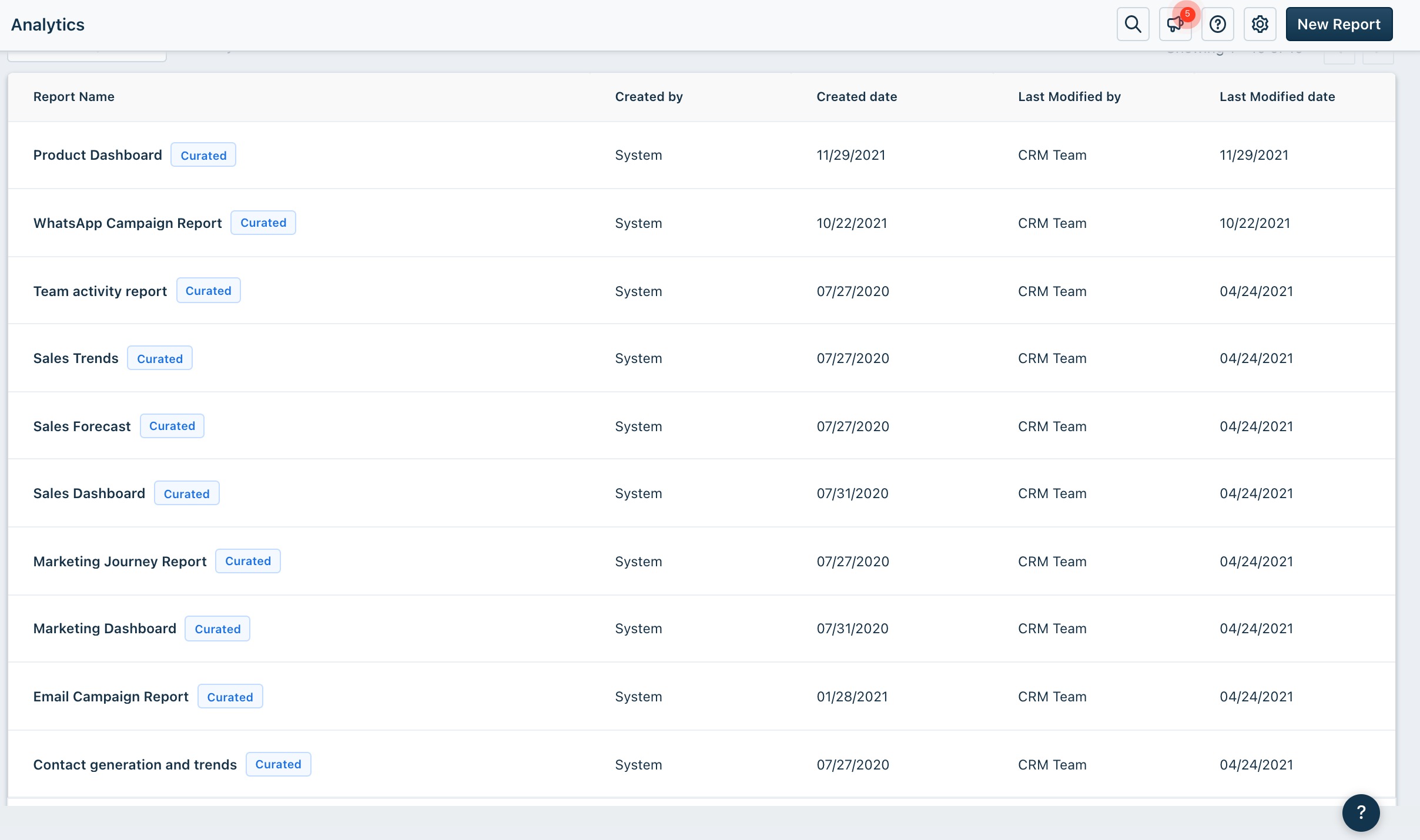Open Marketing Journey Report

pos(120,562)
